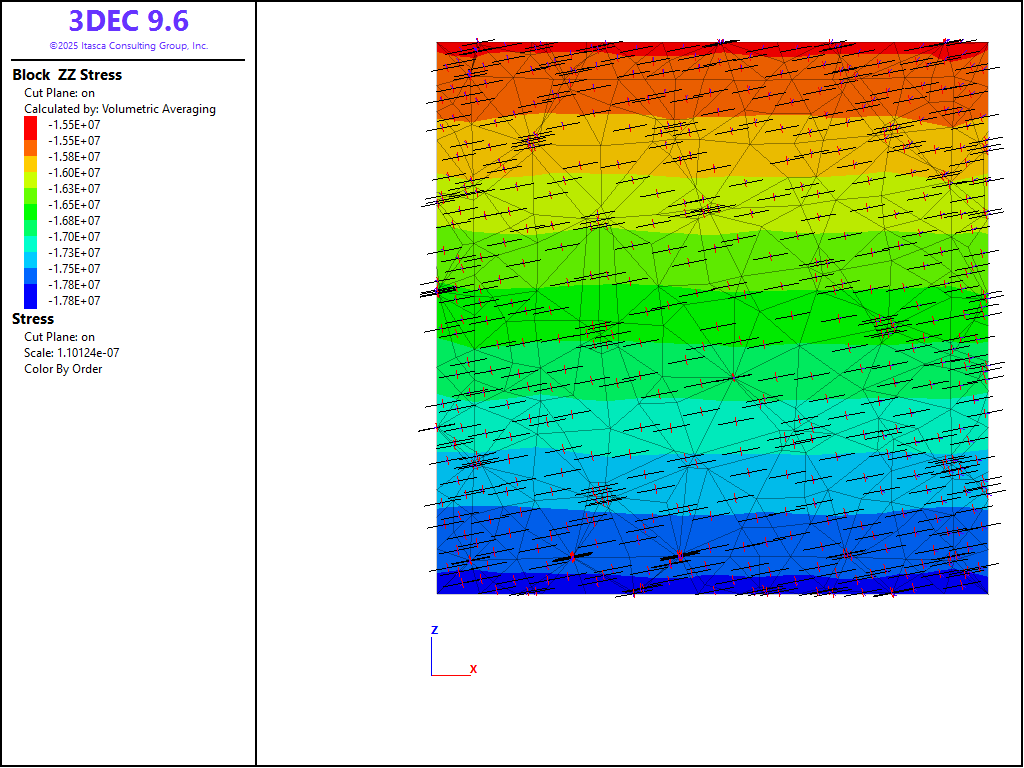The height and width of the screenshot is (768, 1024).
Task: Click the -1.70E+07 legend value
Action: (74, 237)
